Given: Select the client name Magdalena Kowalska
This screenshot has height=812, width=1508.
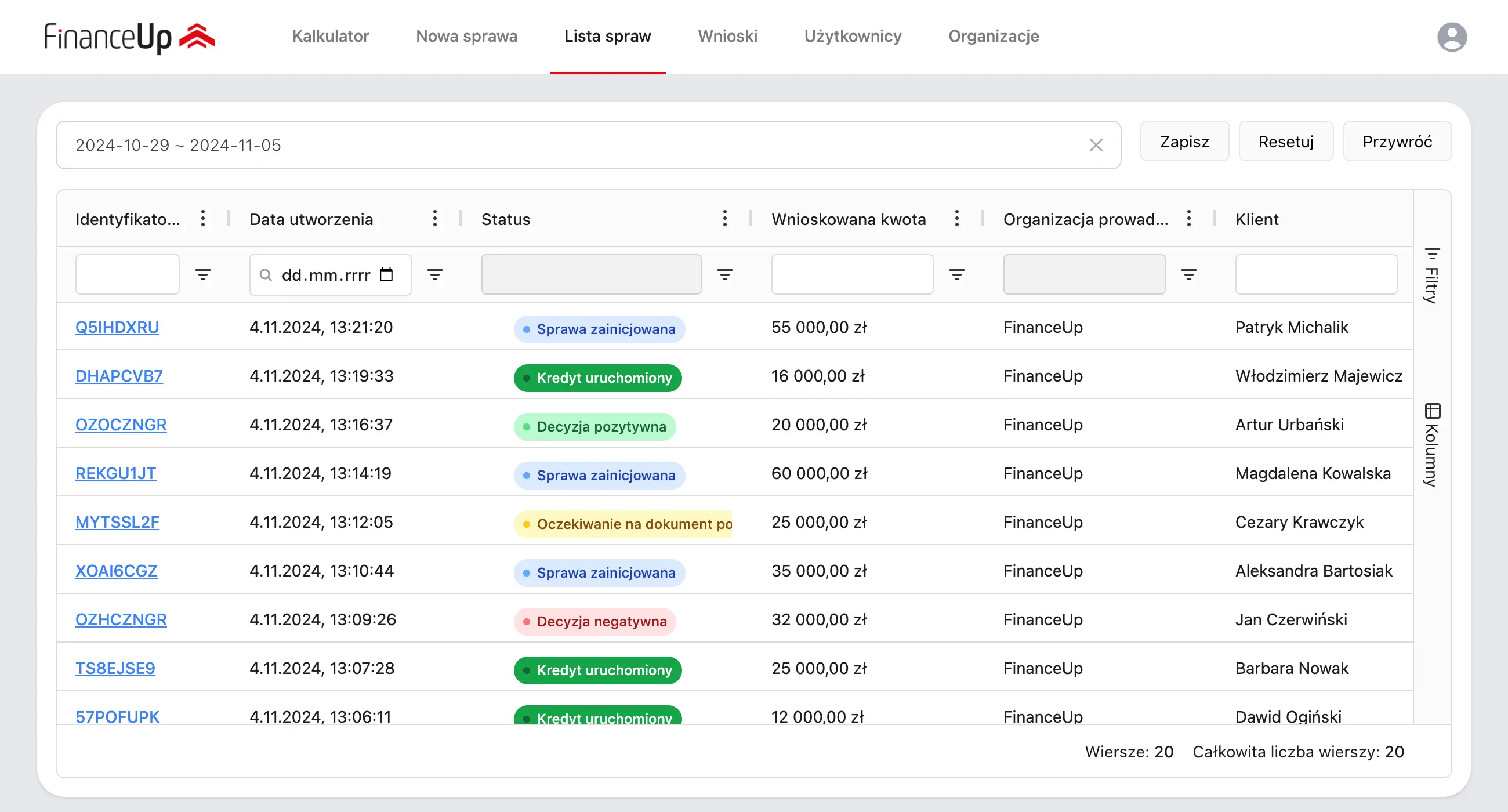Looking at the screenshot, I should (1313, 473).
